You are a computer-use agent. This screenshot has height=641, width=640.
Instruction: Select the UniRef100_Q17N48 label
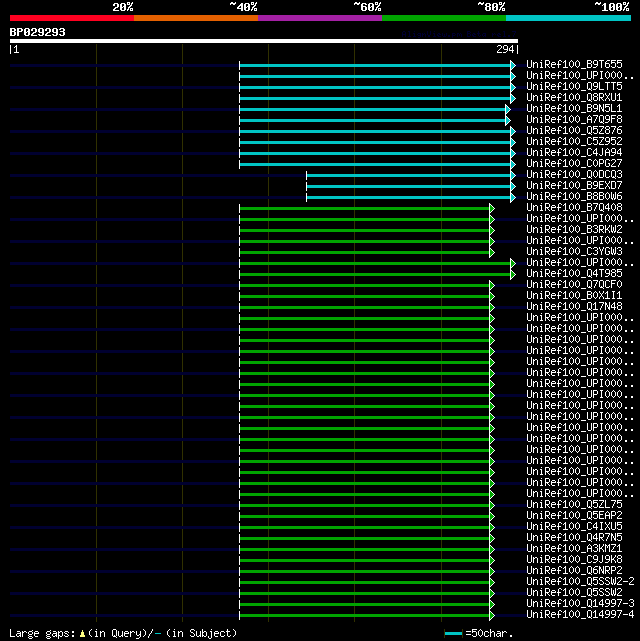pos(574,307)
